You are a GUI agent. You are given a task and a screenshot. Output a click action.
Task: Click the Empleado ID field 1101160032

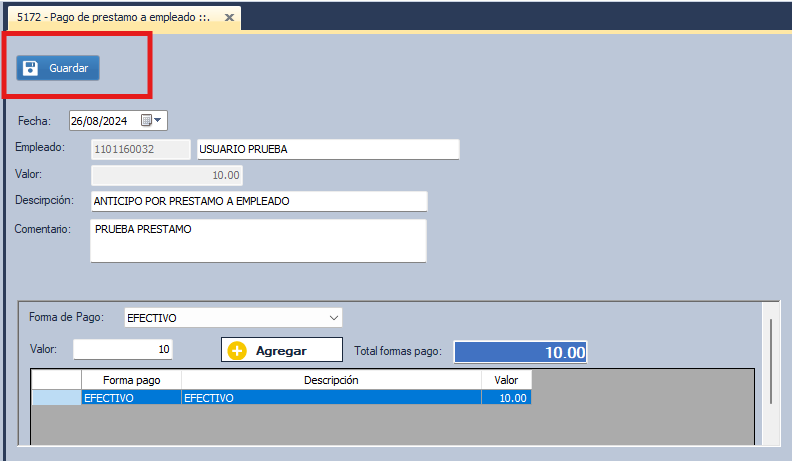(140, 149)
